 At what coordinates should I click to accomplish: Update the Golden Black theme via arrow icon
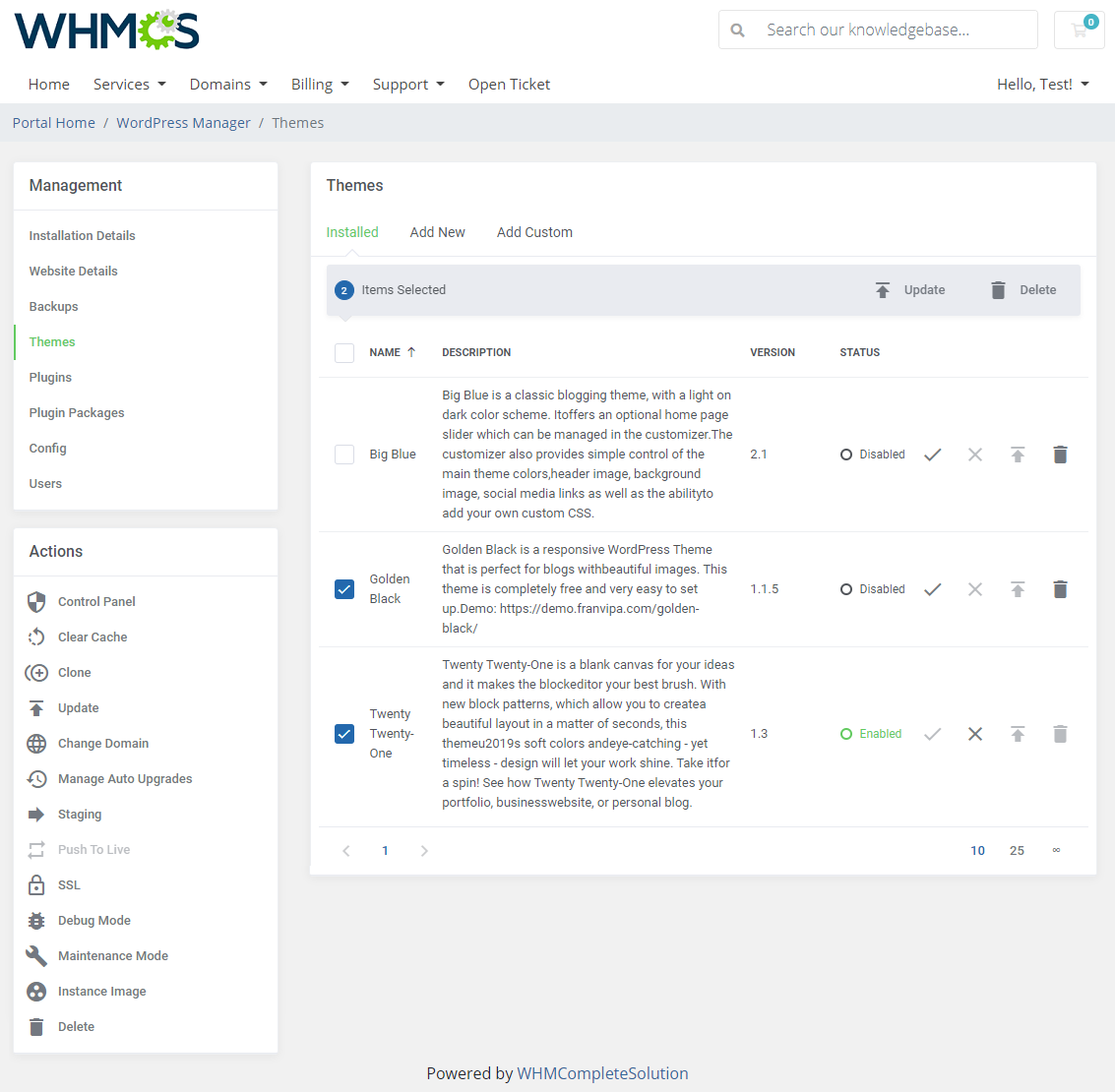[x=1018, y=588]
